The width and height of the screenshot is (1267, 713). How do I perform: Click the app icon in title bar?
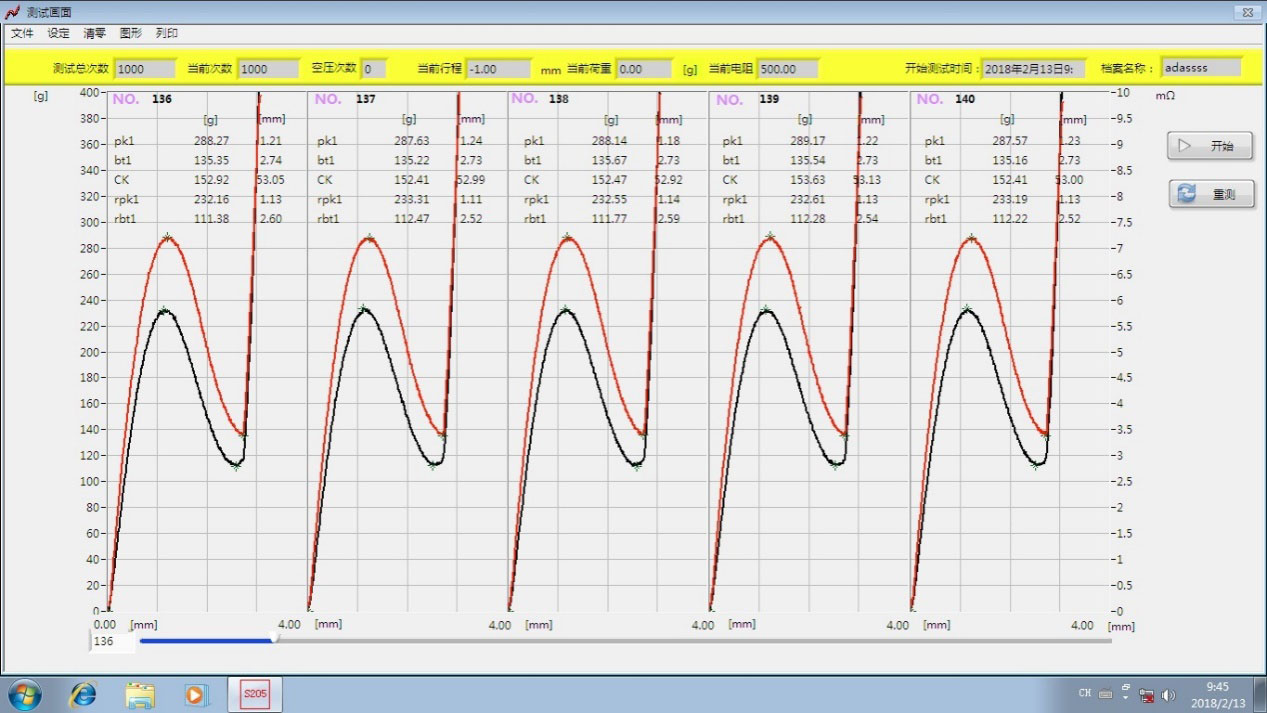12,12
